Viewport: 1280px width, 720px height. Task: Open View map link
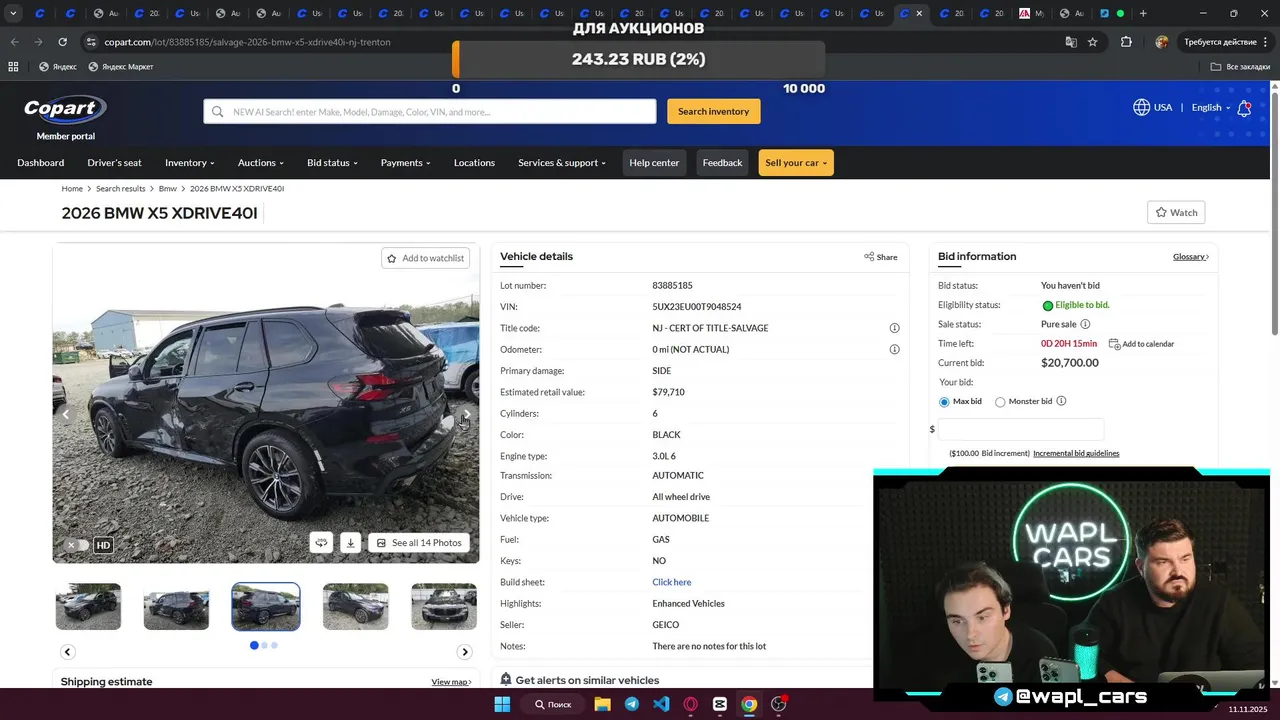[x=451, y=682]
